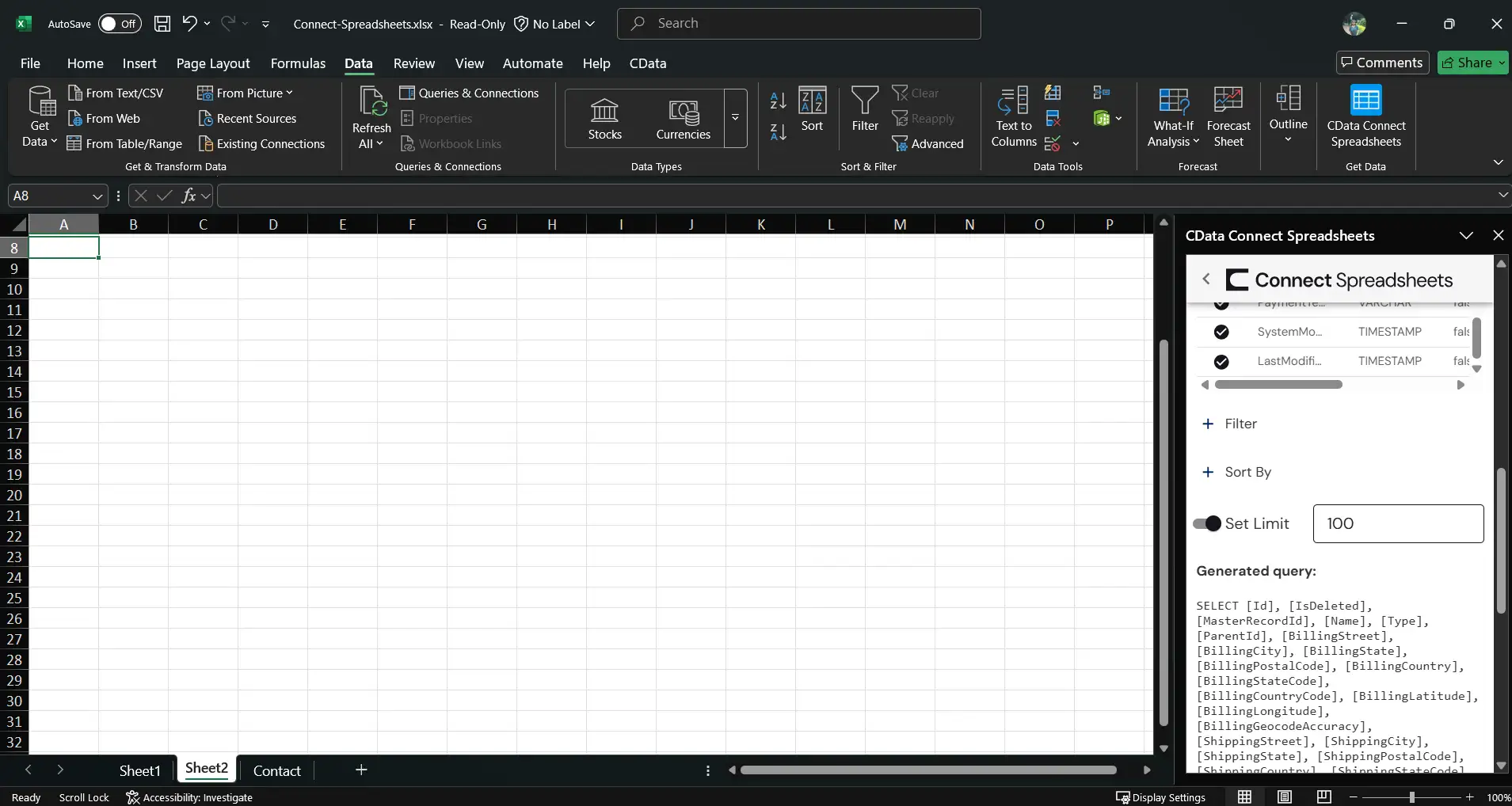Click the Comments button
This screenshot has height=806, width=1512.
coord(1382,63)
